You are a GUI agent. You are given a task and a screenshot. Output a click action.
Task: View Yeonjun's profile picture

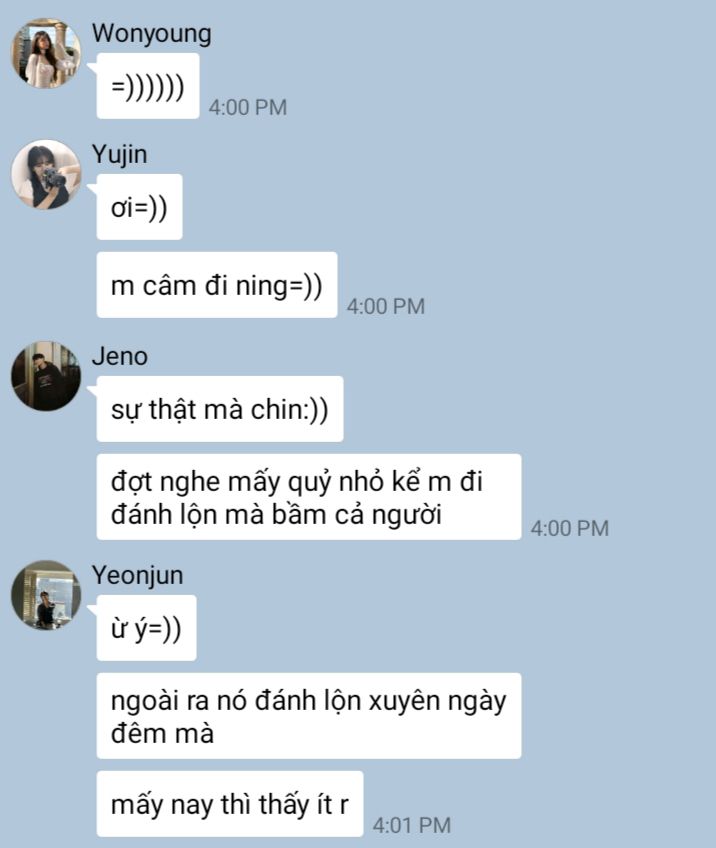[x=46, y=595]
